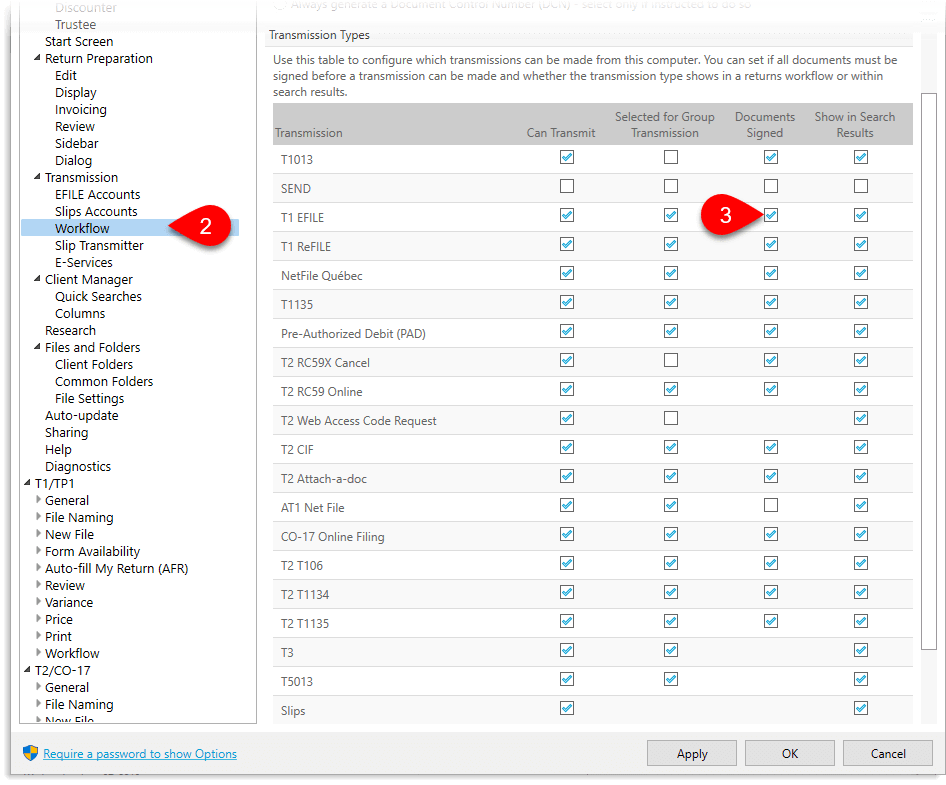Image resolution: width=946 pixels, height=785 pixels.
Task: Confirm with the OK button
Action: coord(789,753)
